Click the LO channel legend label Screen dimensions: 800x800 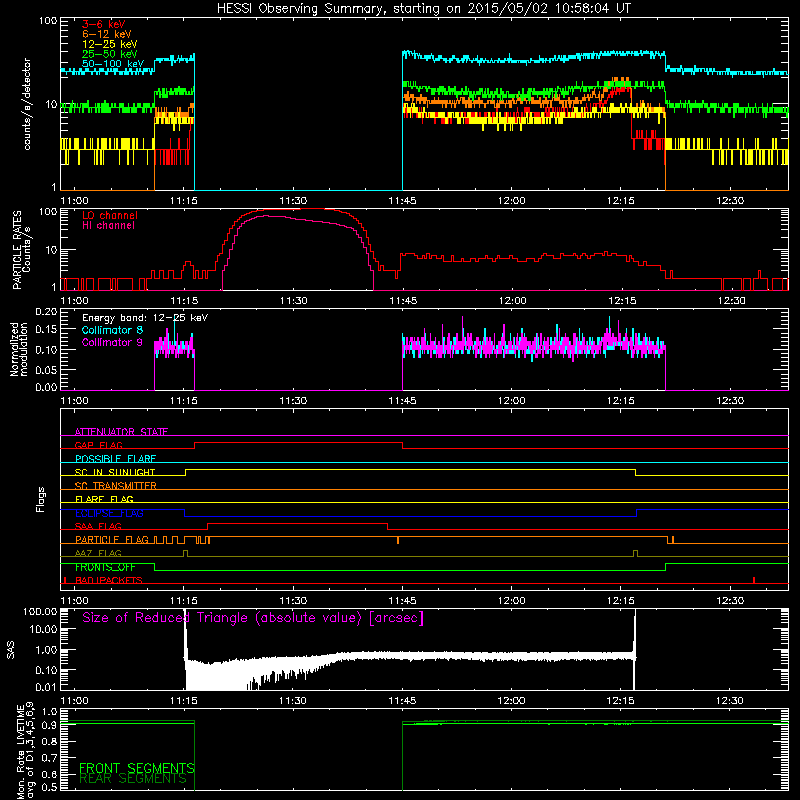[x=110, y=215]
